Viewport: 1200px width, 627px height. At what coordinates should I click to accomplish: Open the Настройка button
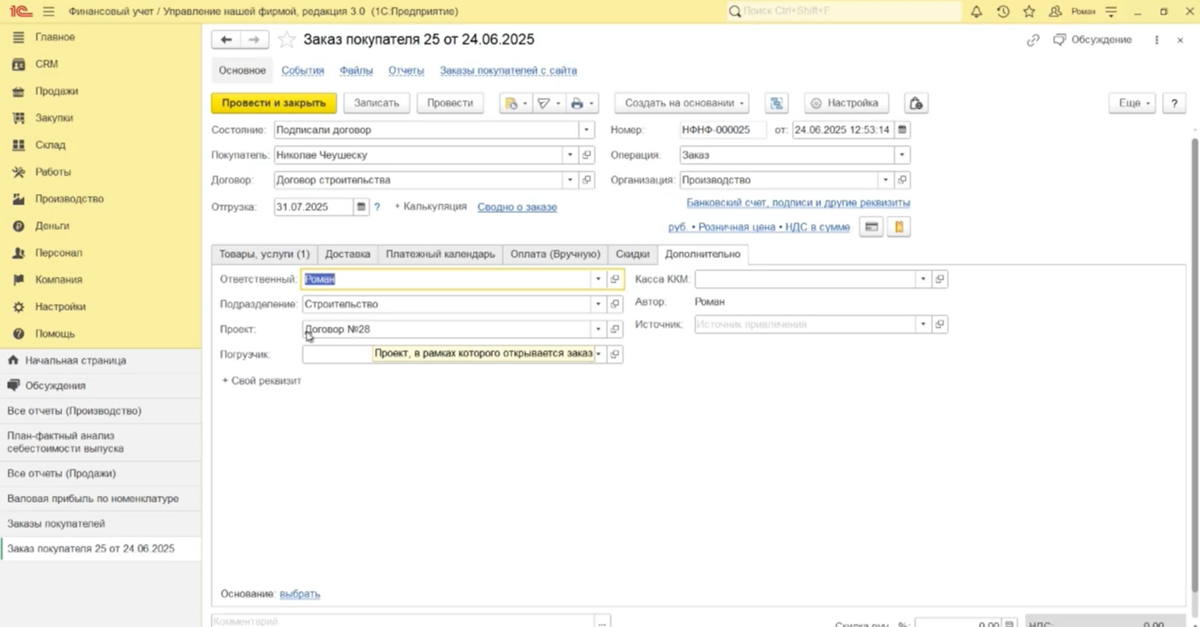pyautogui.click(x=846, y=103)
